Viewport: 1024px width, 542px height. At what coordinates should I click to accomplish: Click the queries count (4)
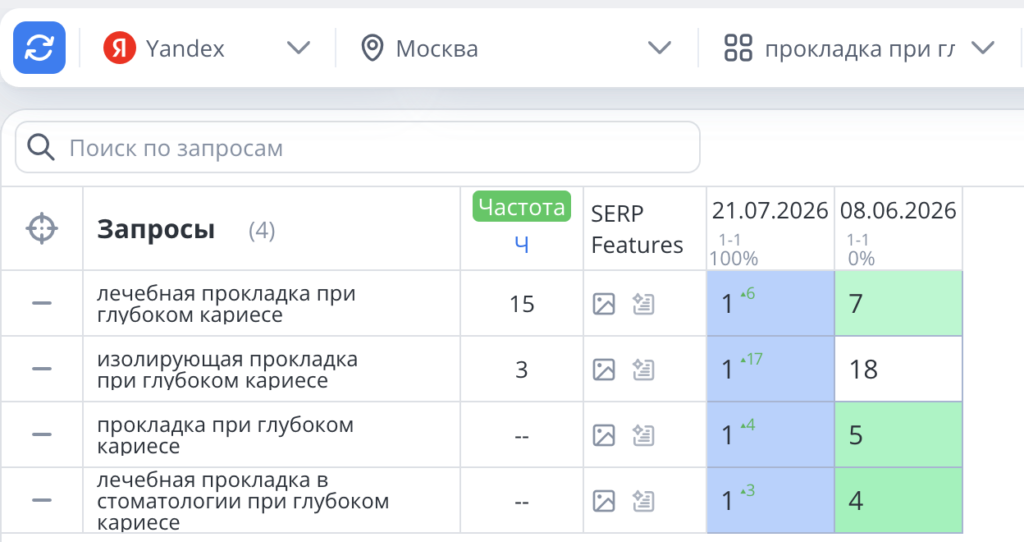(x=262, y=231)
